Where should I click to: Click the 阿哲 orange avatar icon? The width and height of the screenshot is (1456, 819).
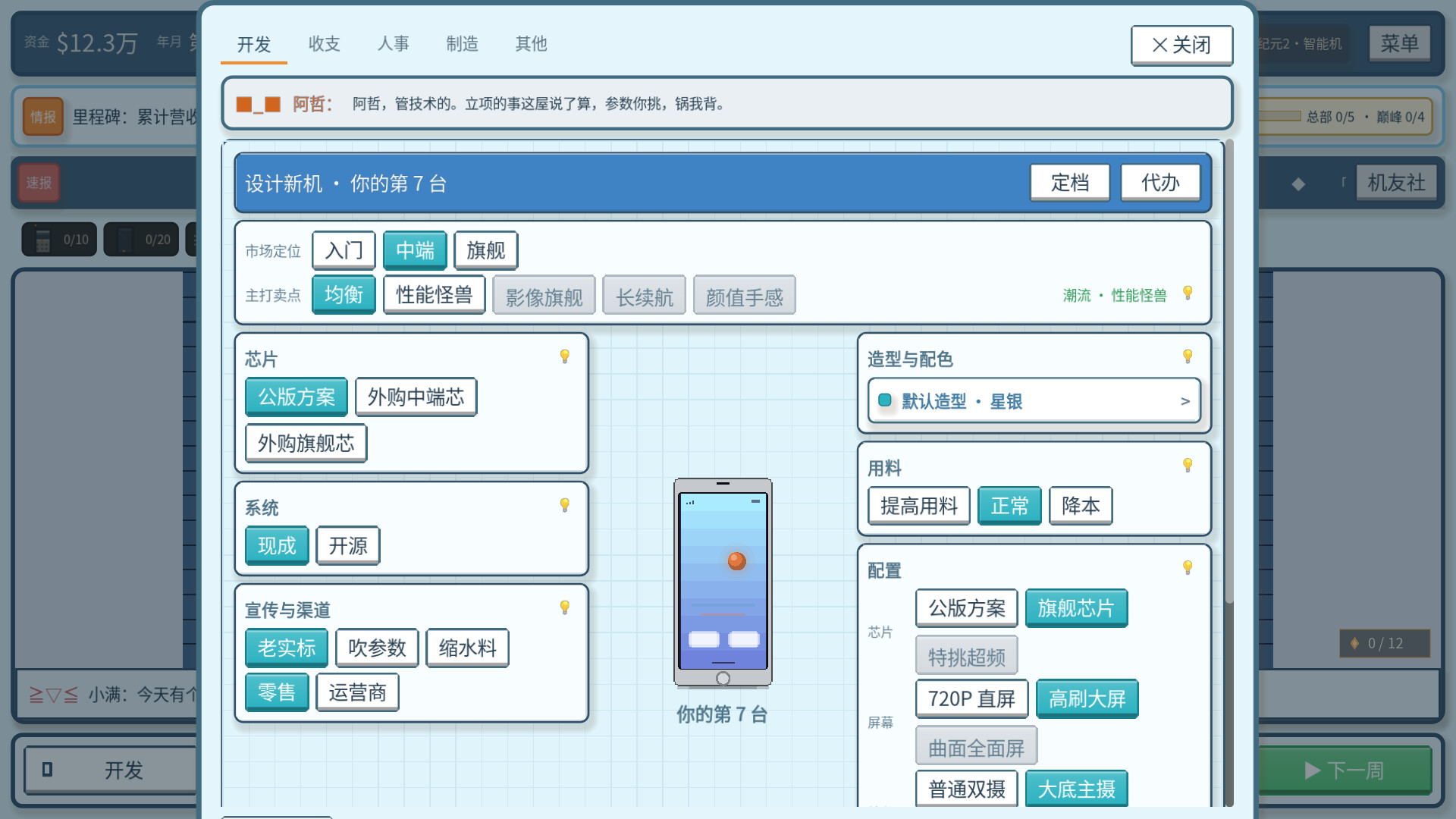(x=258, y=104)
